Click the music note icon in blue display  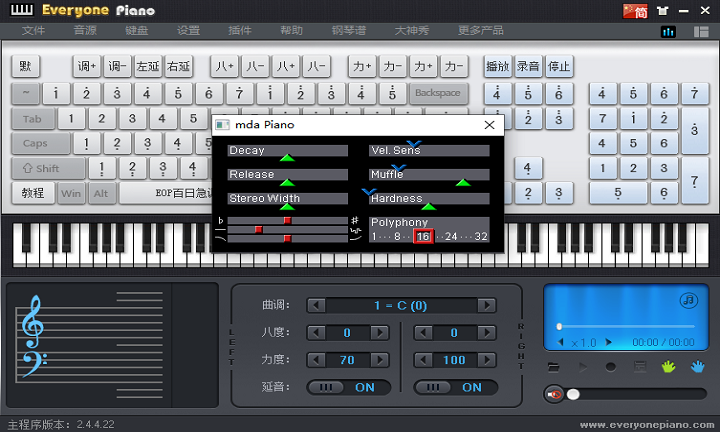(x=688, y=299)
